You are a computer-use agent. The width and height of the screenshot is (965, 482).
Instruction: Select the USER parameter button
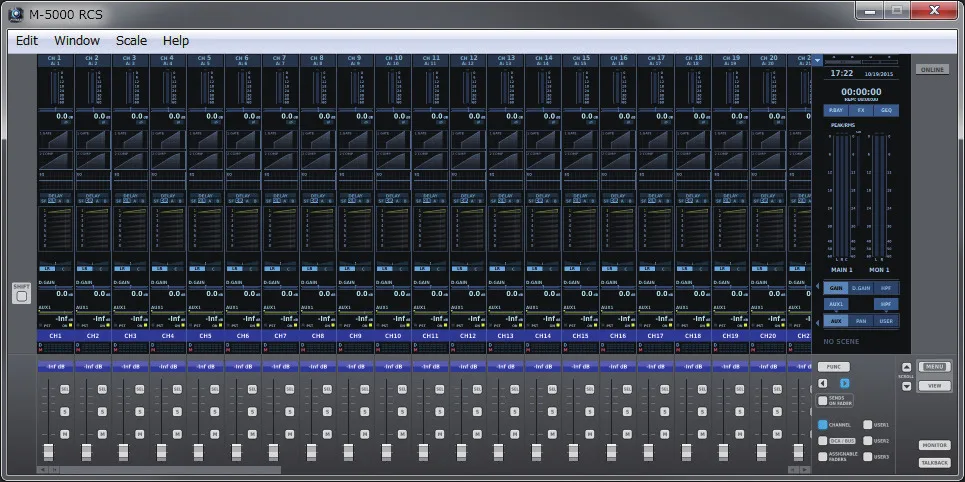click(886, 321)
